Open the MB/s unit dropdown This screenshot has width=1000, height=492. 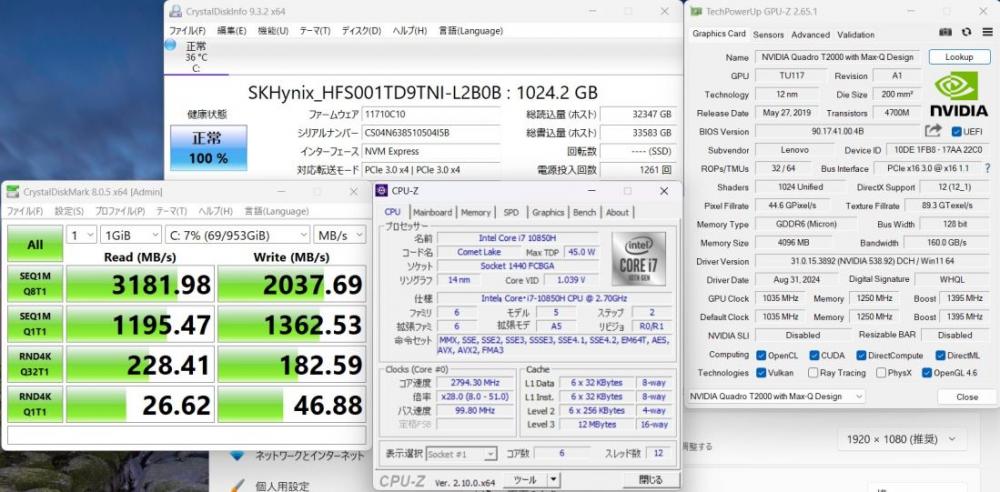pos(339,235)
